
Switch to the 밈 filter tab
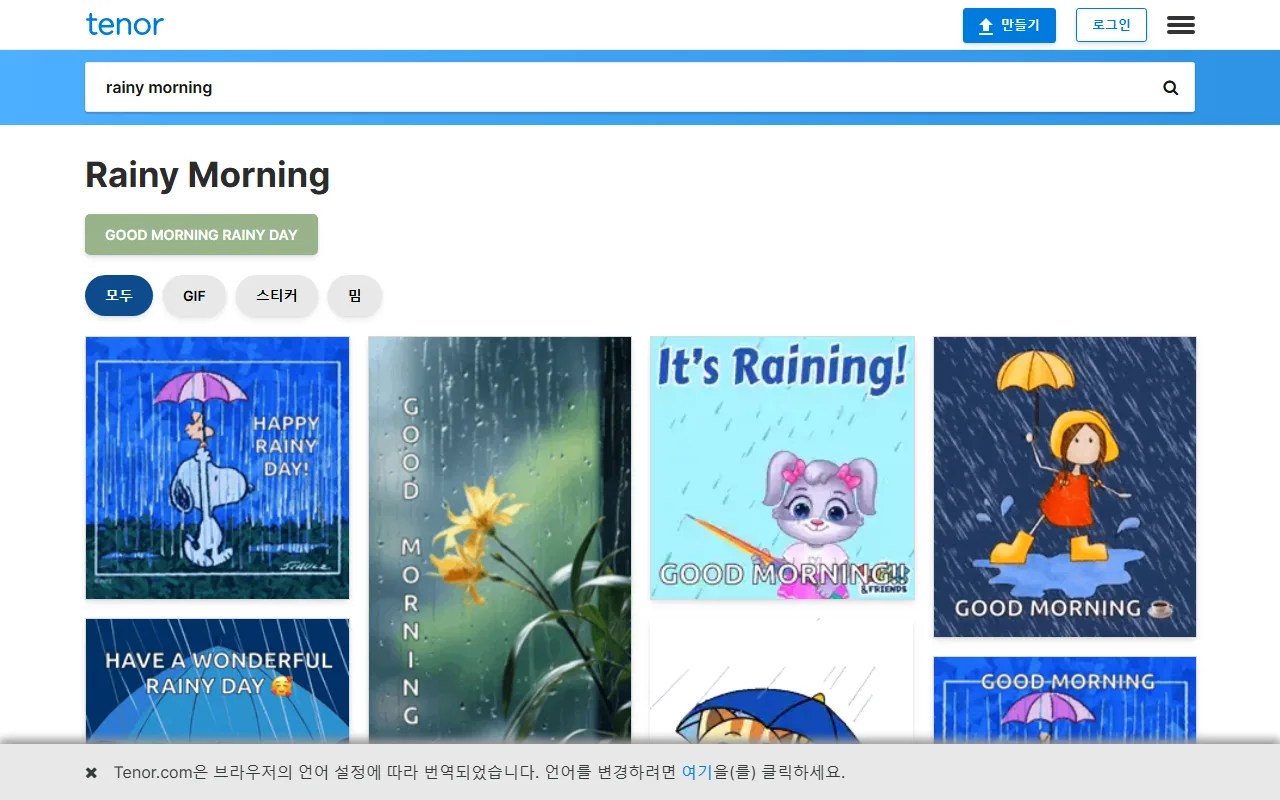[355, 296]
